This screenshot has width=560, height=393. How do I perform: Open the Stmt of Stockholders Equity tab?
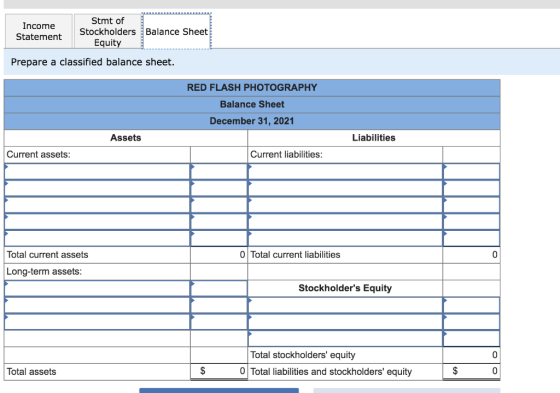pos(108,31)
